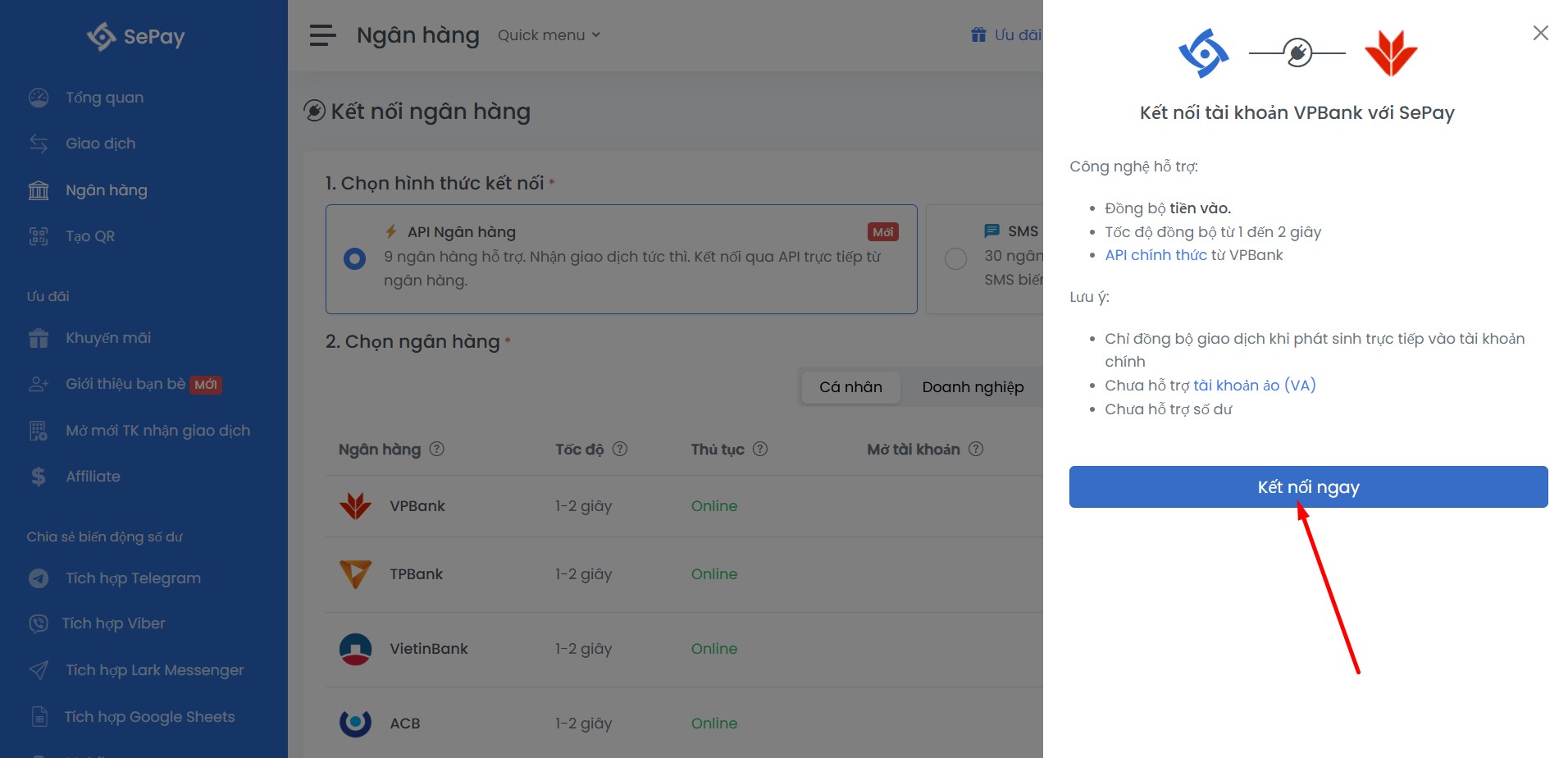Screen dimensions: 1568x758
Task: Click the VPBank logo in bank list
Action: (355, 506)
